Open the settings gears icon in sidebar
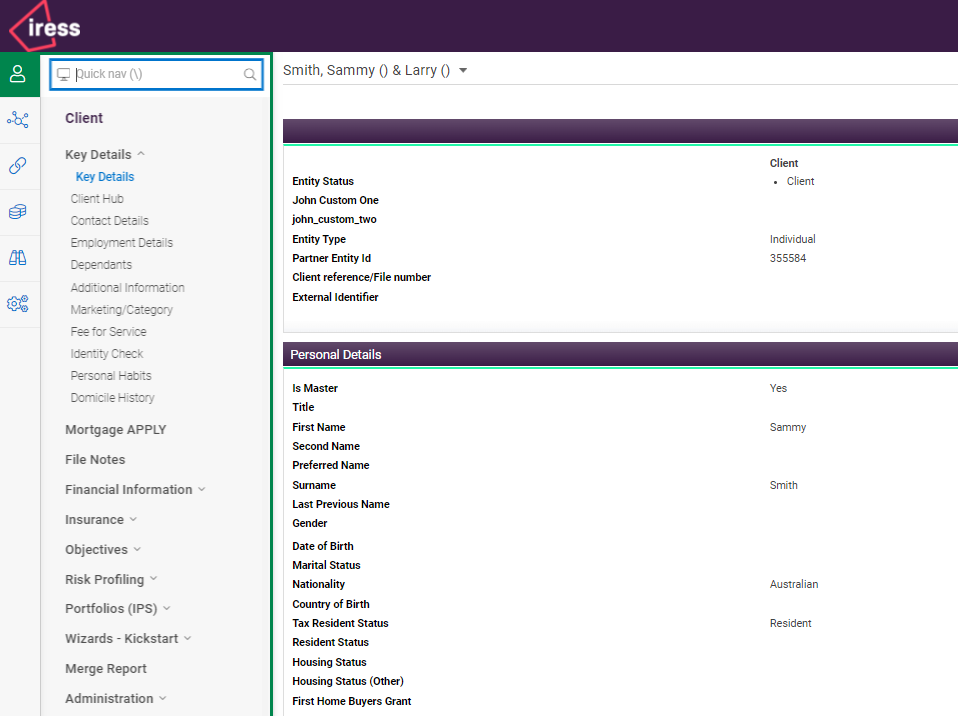Screen dimensions: 958x716 pos(18,304)
